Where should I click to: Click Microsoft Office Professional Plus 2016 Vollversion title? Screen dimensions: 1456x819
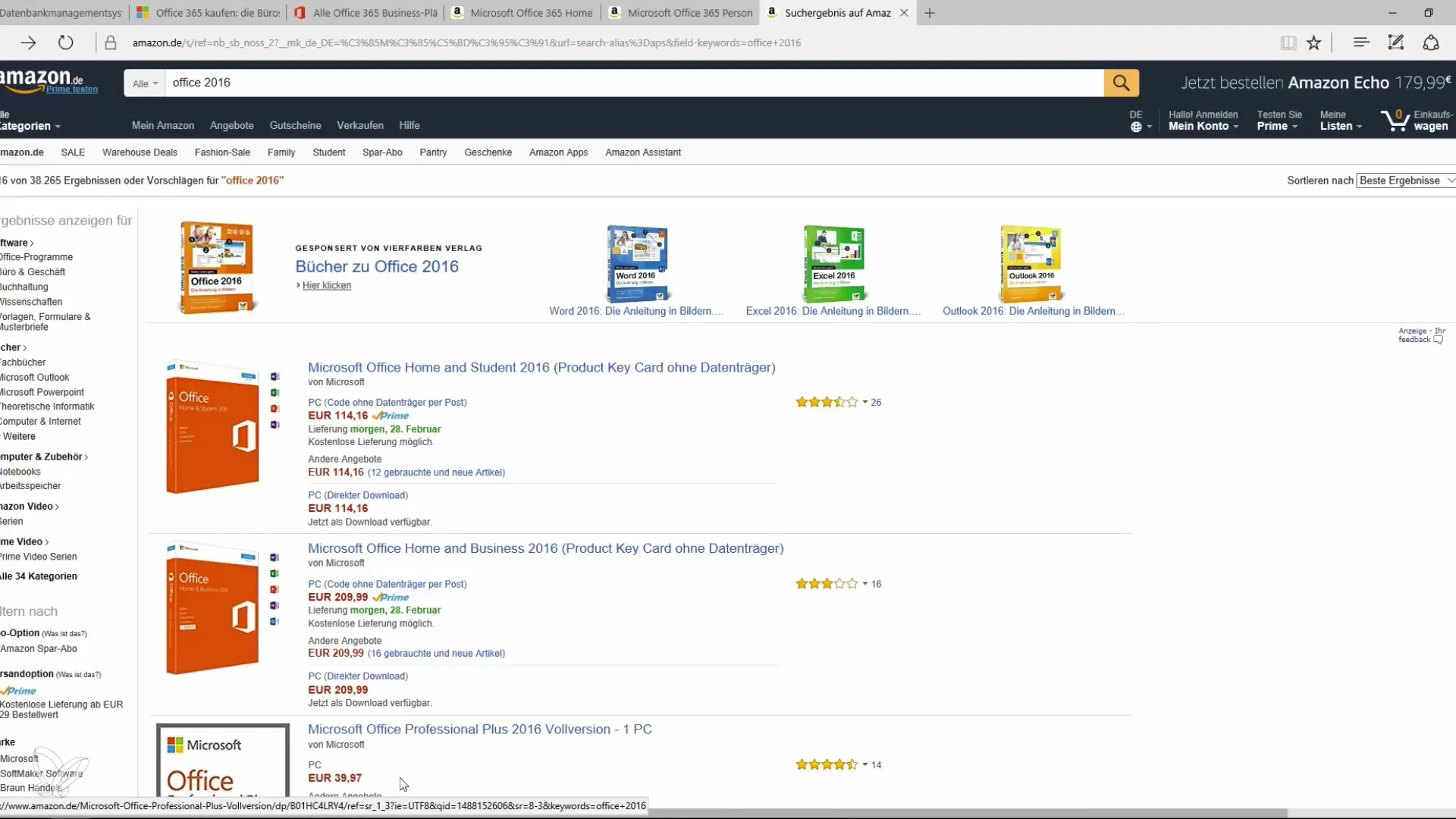480,730
